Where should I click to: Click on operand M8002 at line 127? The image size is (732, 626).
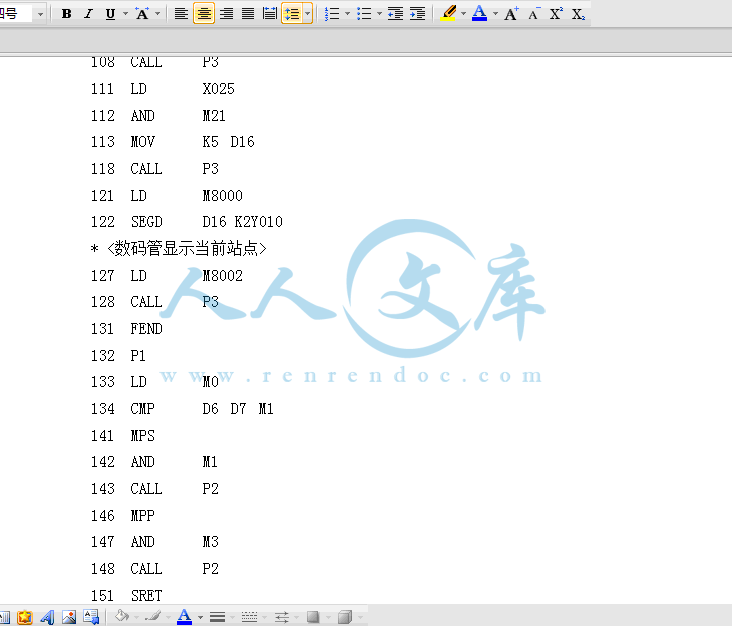[x=223, y=275]
